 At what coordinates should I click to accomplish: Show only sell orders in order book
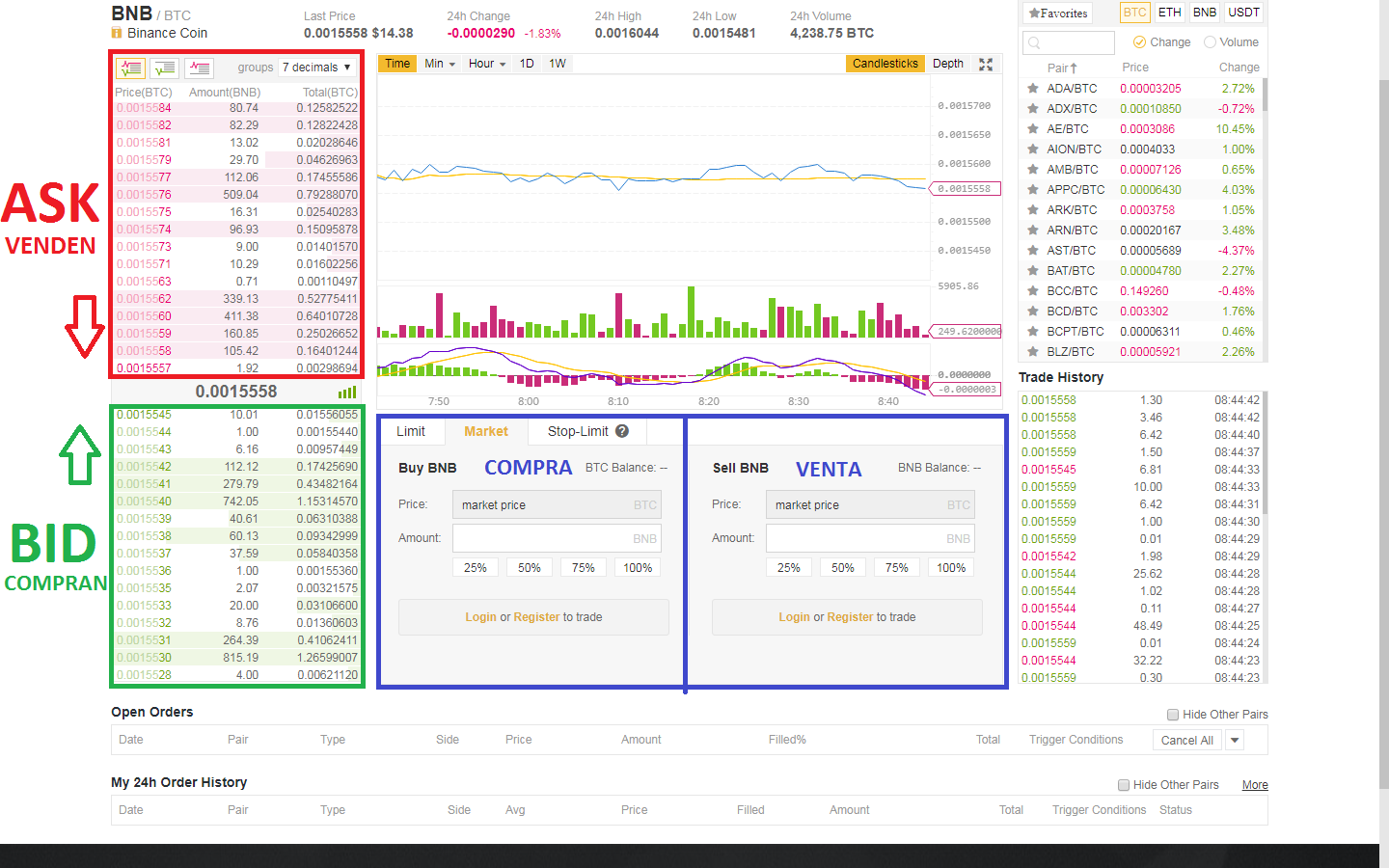tap(200, 68)
